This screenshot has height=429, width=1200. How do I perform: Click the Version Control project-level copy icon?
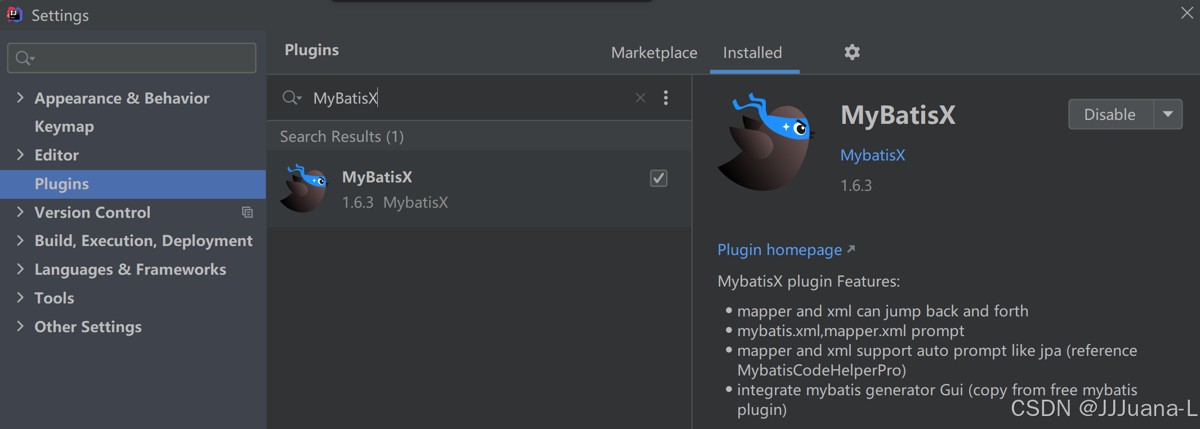[247, 212]
